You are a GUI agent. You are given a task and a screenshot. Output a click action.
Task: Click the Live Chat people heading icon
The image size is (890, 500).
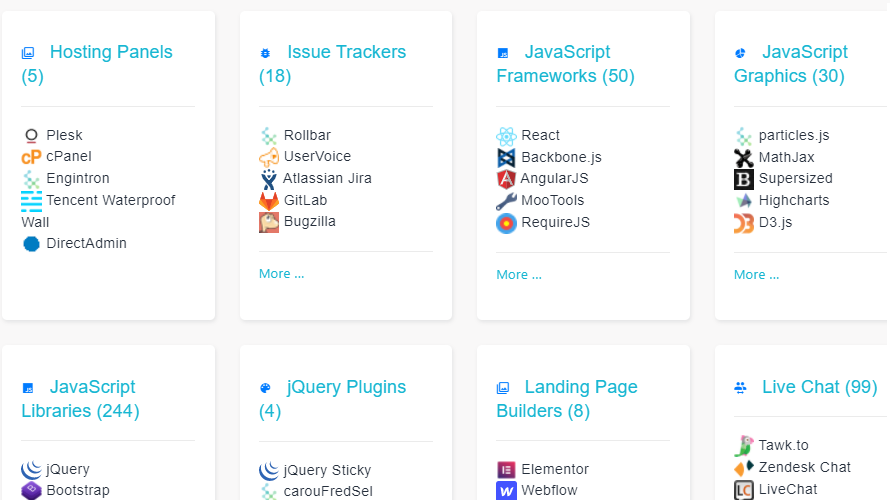point(740,388)
